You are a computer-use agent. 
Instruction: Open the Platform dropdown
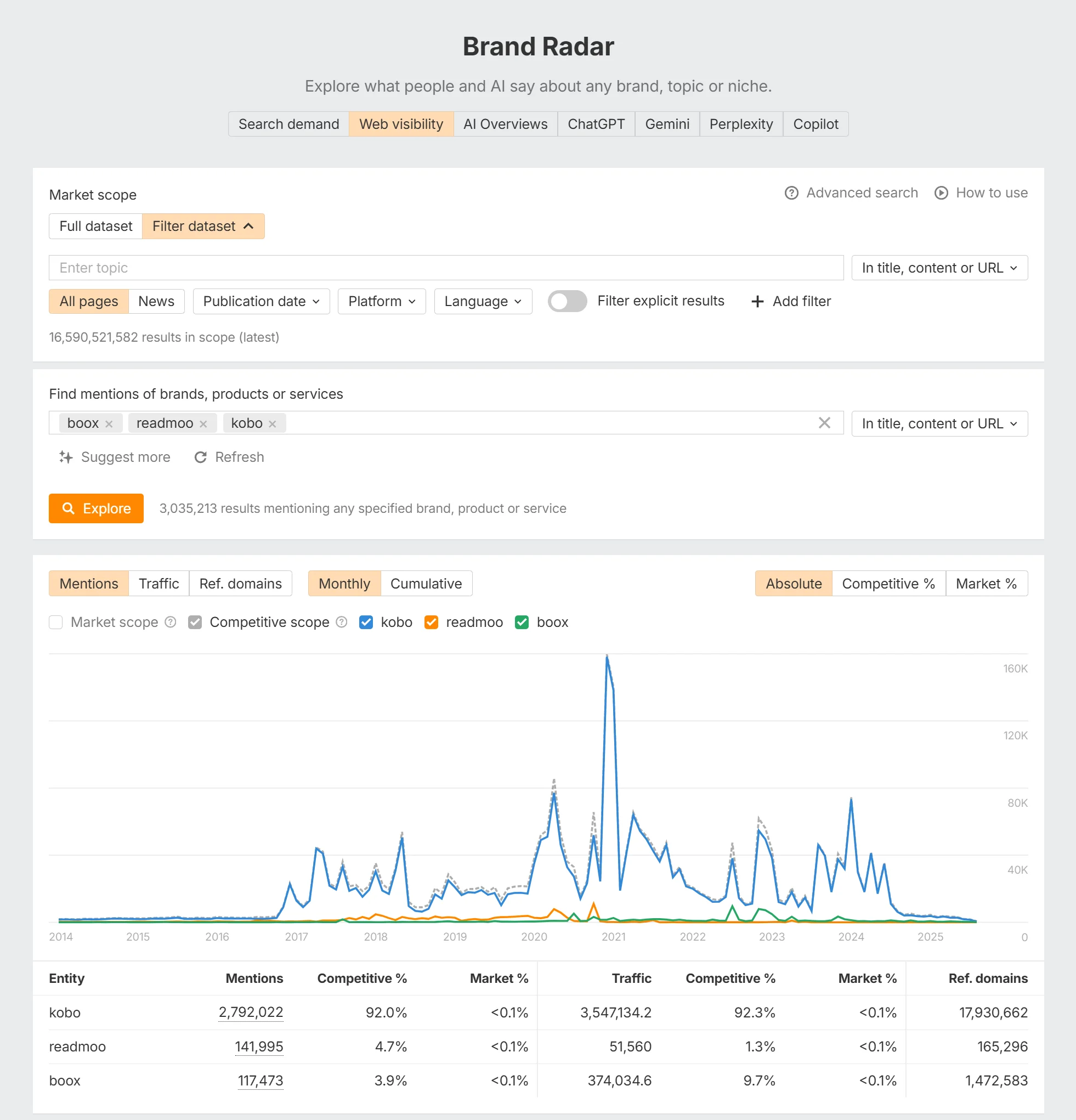pyautogui.click(x=381, y=301)
